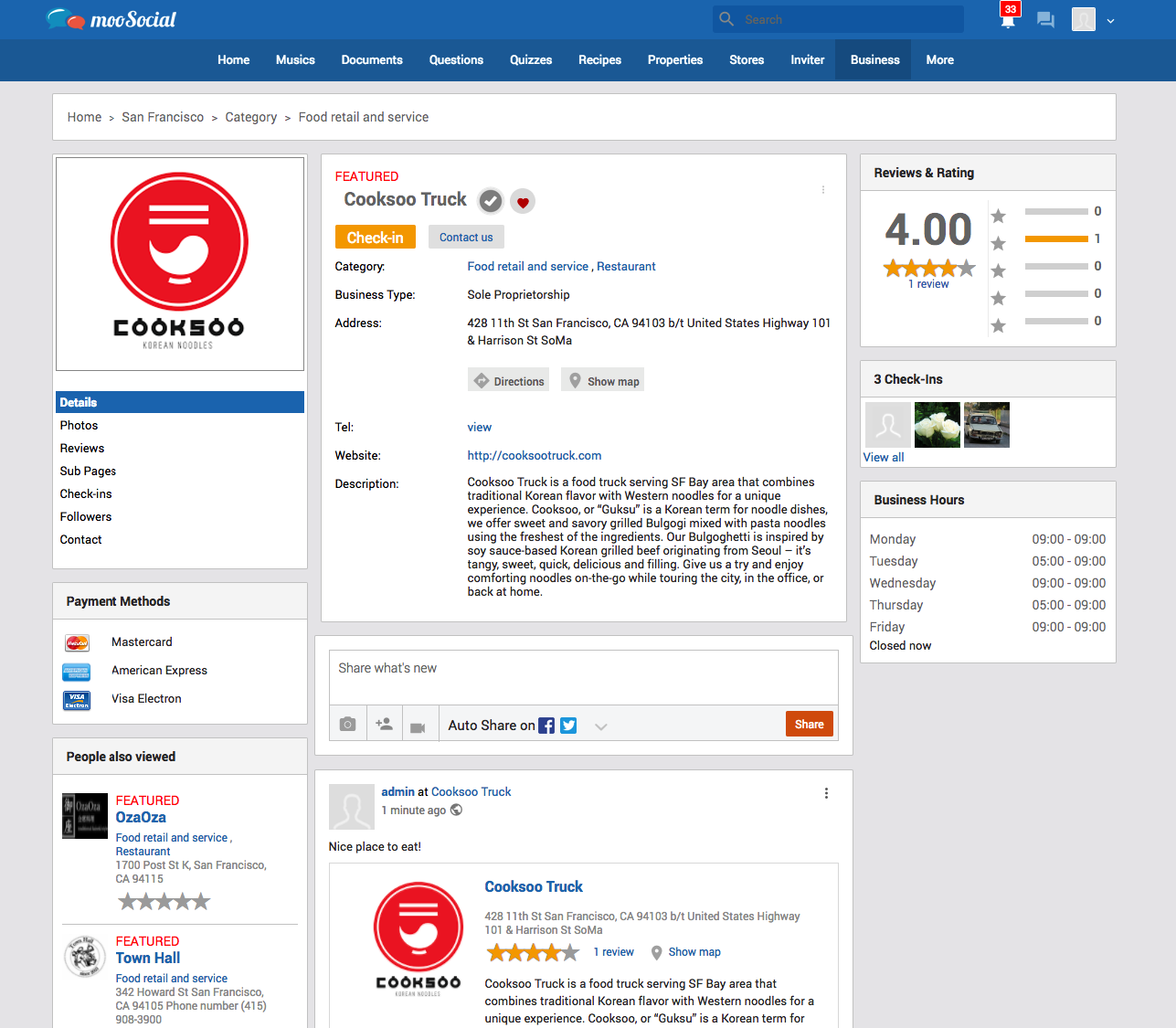Viewport: 1176px width, 1028px height.
Task: Click the orange Check-in button
Action: (375, 237)
